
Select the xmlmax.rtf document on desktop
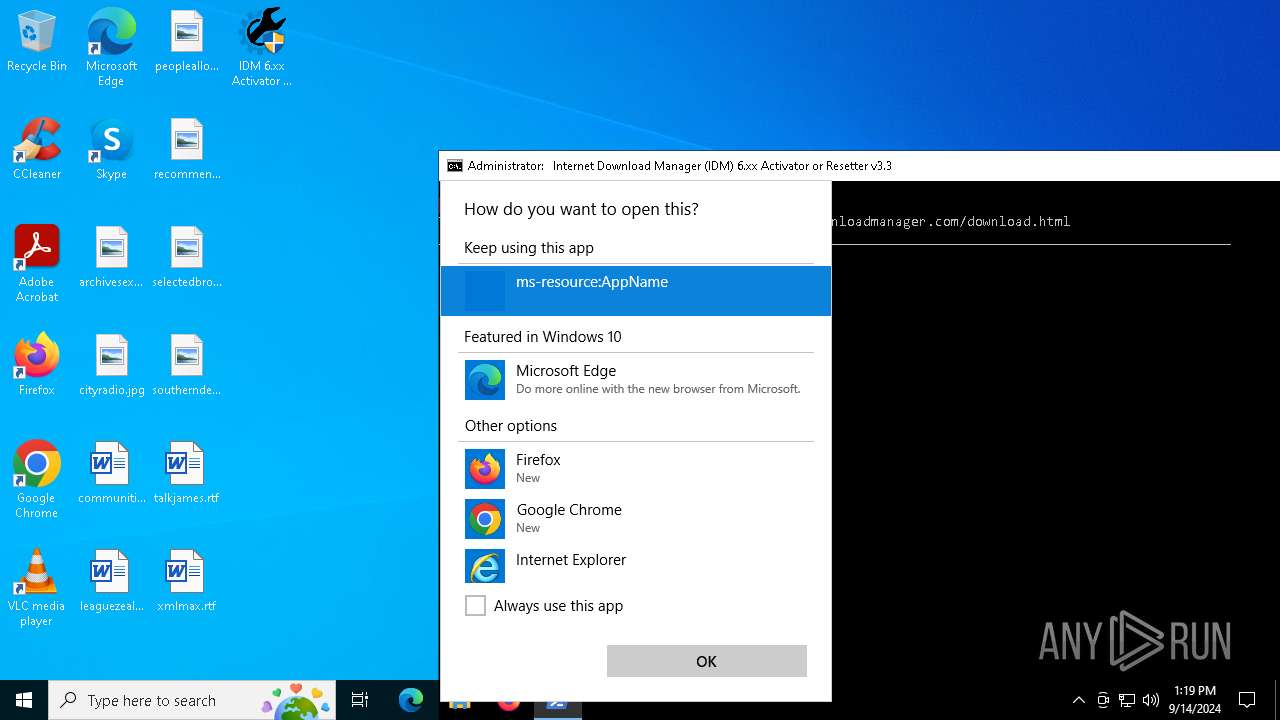pyautogui.click(x=187, y=582)
